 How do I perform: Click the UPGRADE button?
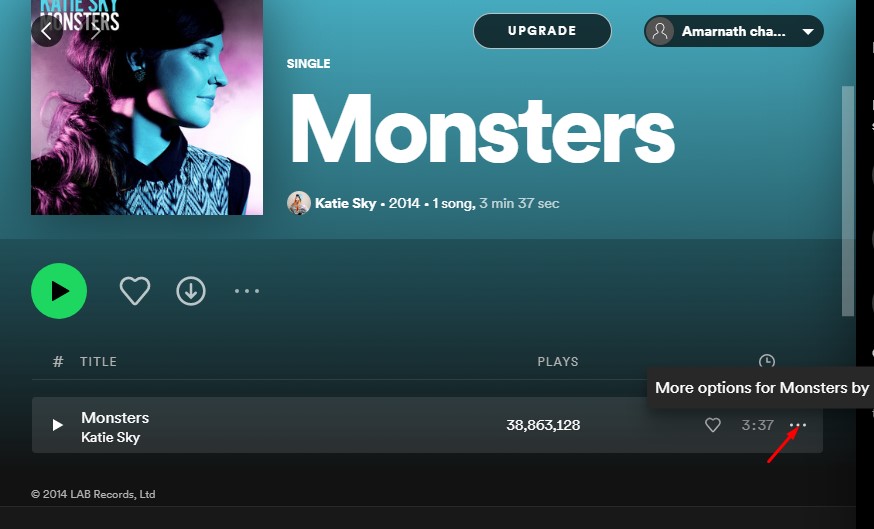click(x=542, y=31)
